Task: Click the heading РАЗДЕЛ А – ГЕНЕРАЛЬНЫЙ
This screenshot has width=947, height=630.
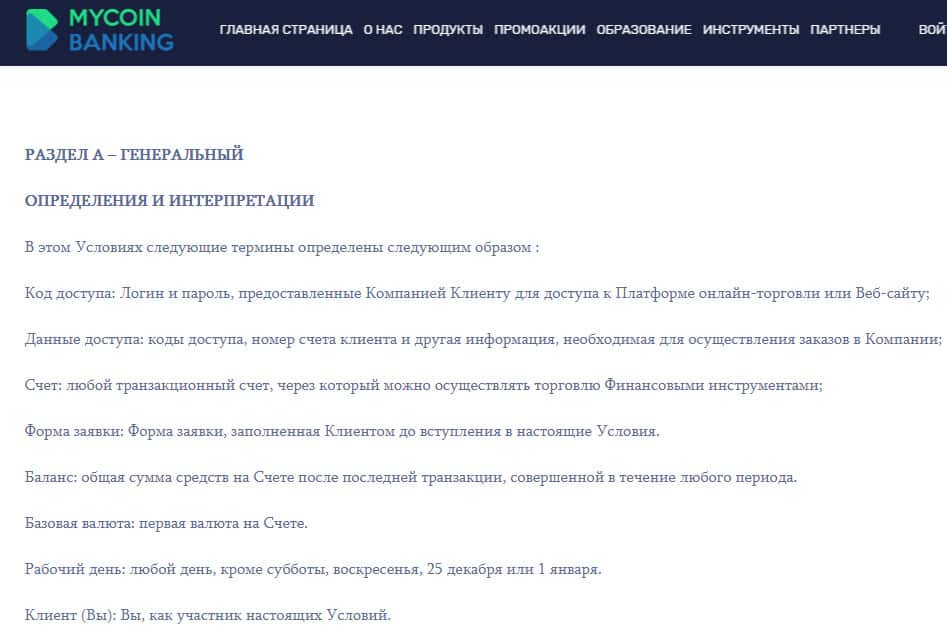Action: pyautogui.click(x=134, y=155)
